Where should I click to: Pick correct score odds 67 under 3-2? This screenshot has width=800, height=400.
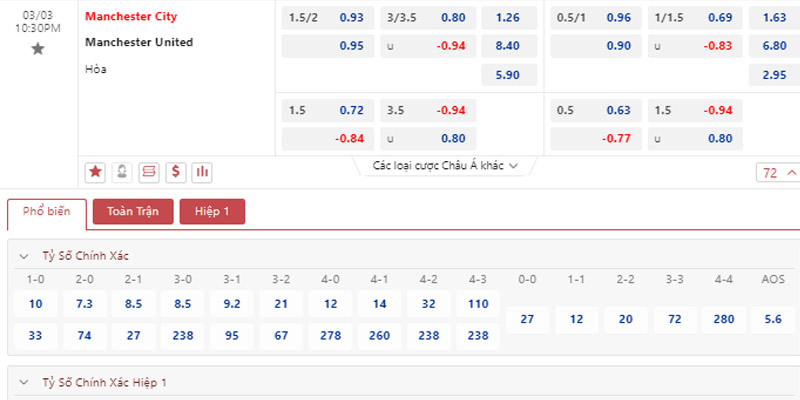click(x=281, y=336)
